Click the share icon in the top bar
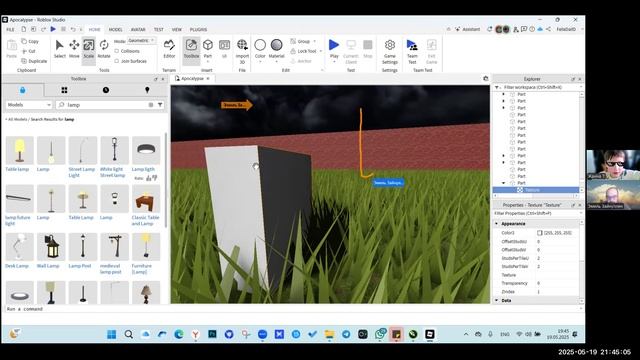This screenshot has height=360, width=640. pos(548,29)
